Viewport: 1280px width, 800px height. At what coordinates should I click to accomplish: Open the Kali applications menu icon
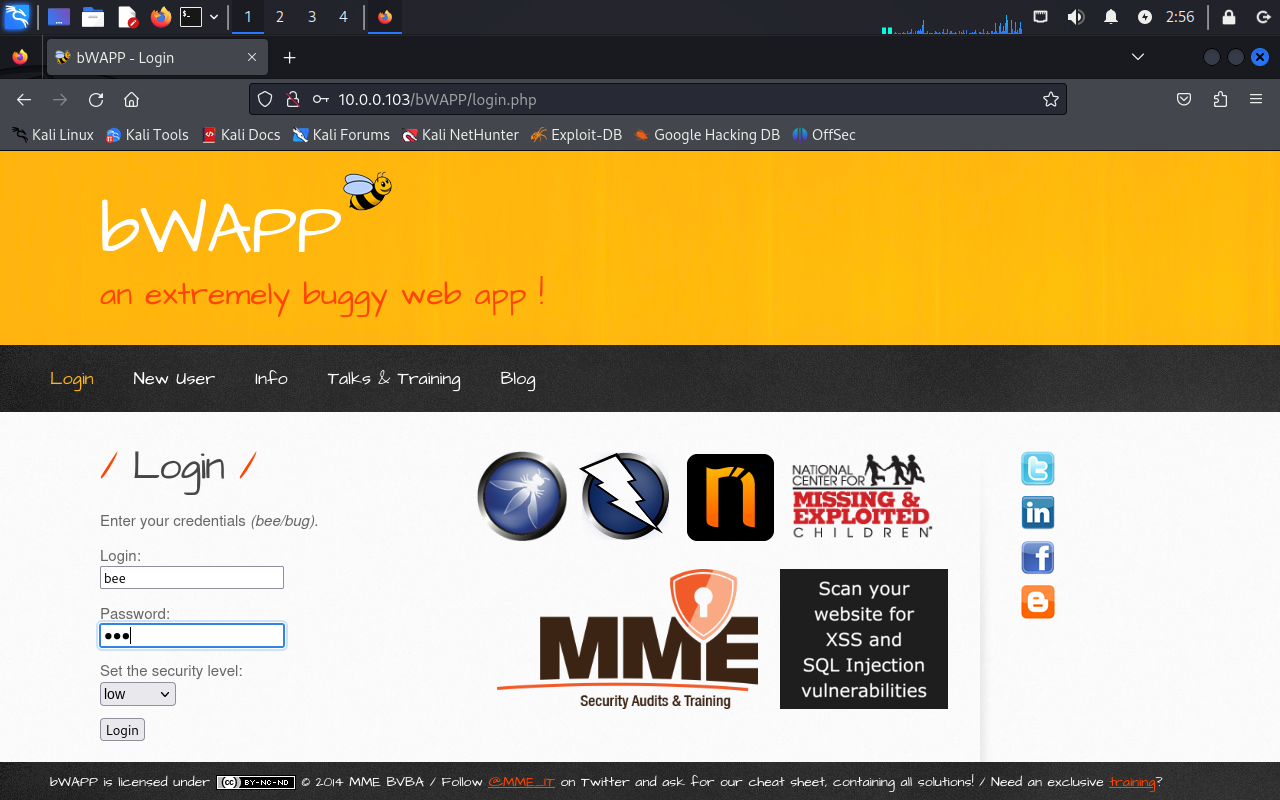point(17,16)
